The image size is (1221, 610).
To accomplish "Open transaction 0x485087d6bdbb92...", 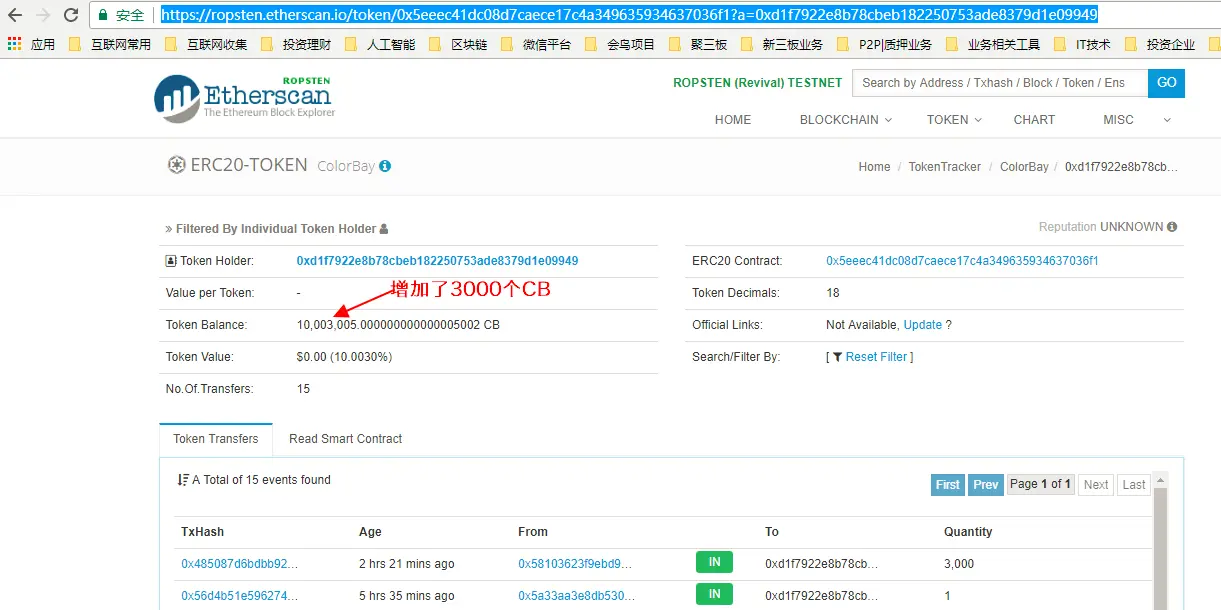I will 239,564.
